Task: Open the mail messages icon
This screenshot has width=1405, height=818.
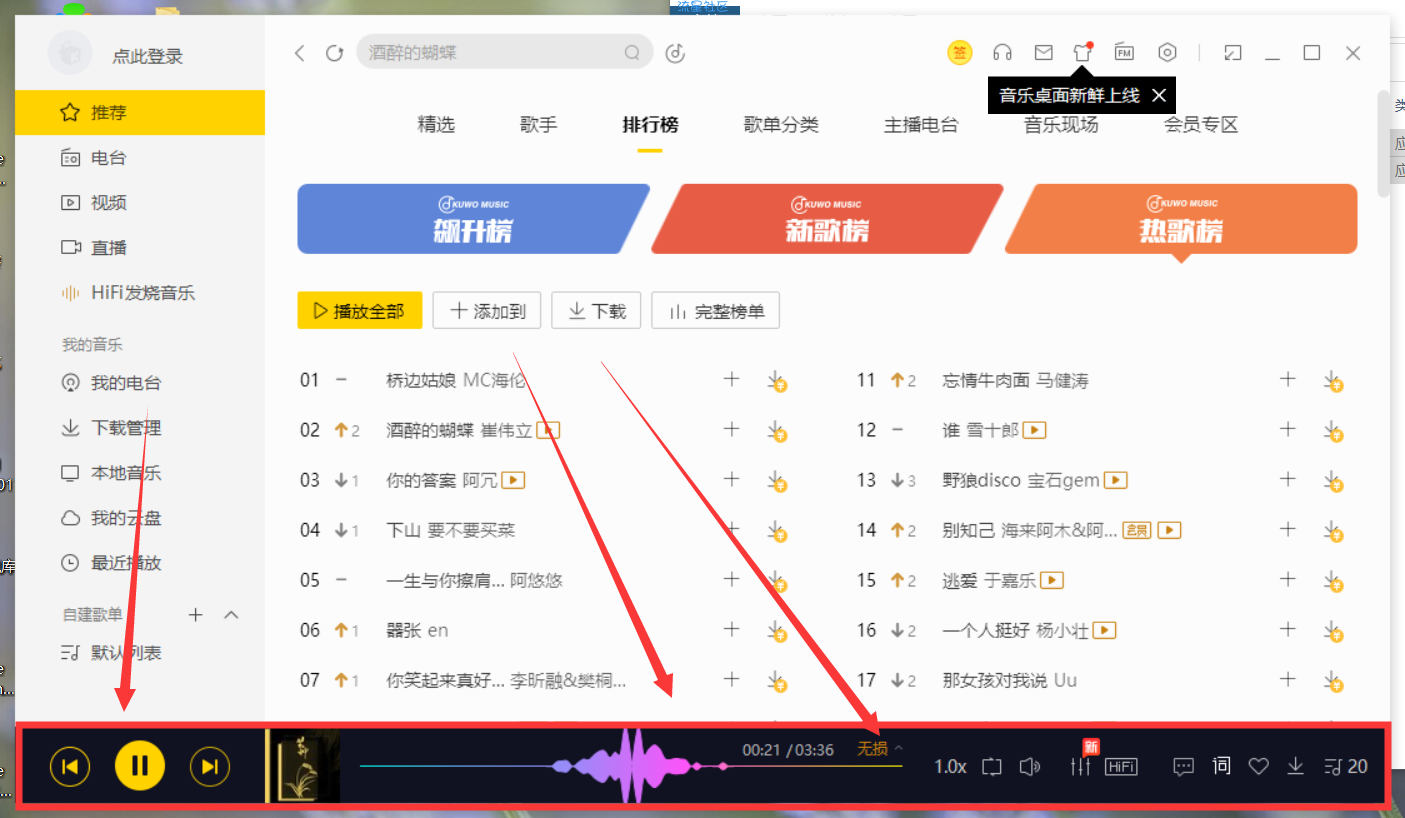Action: click(x=1043, y=53)
